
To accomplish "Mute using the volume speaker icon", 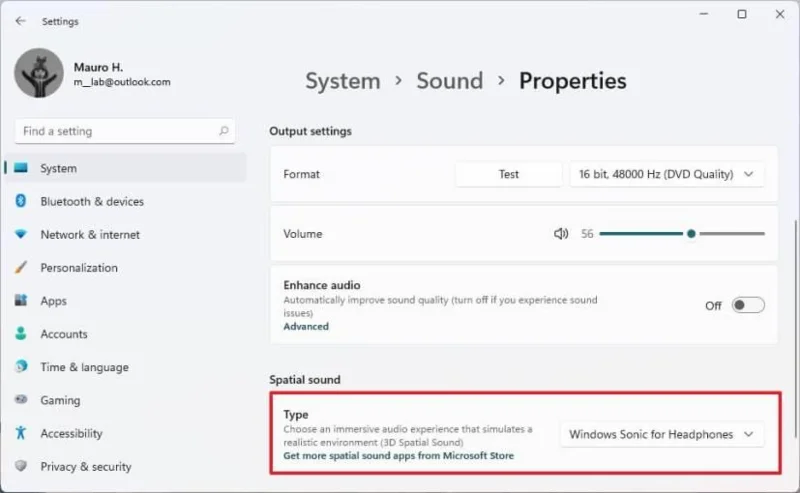I will [x=561, y=234].
